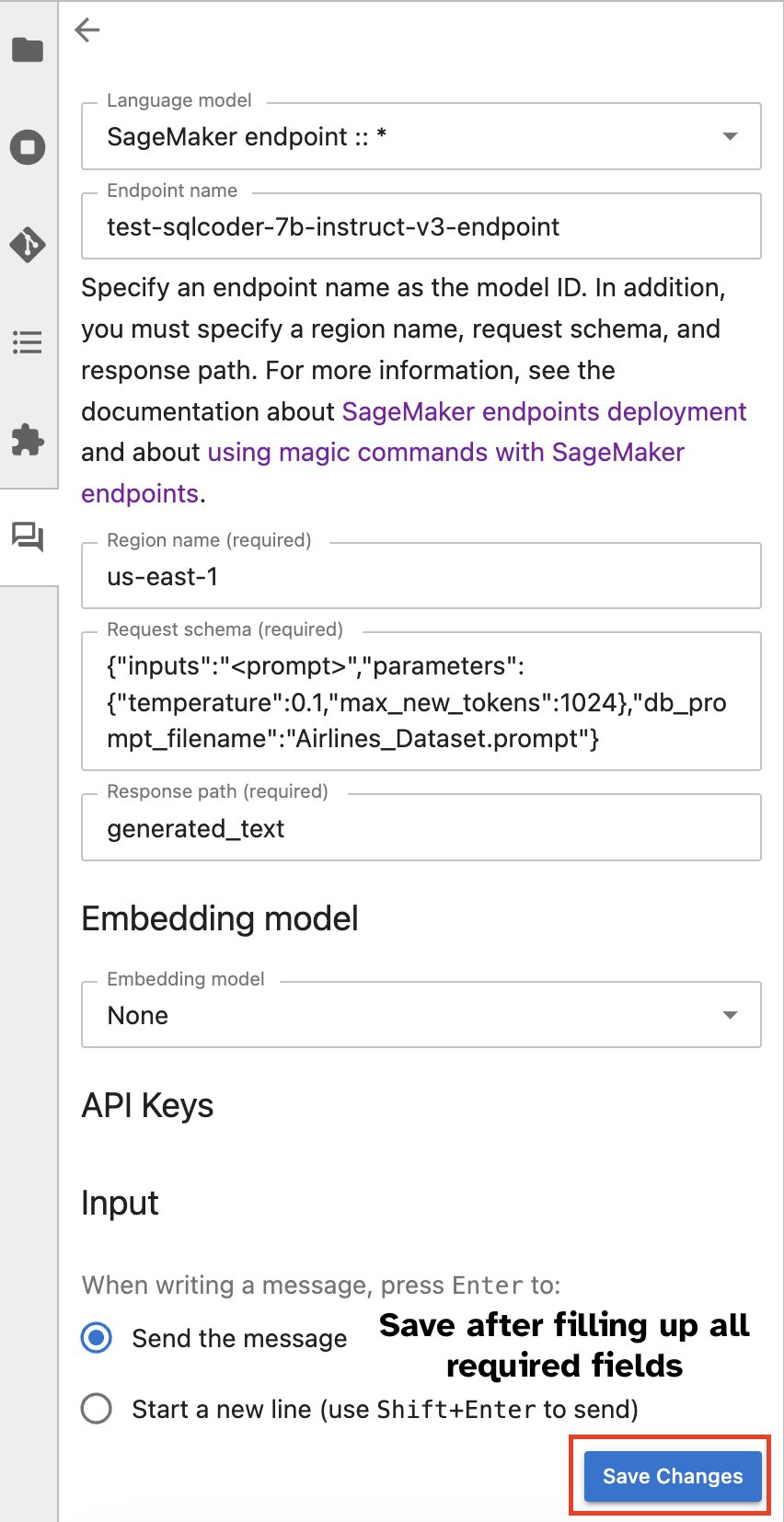This screenshot has width=784, height=1522.
Task: Open the Embedding model dropdown
Action: [x=421, y=1015]
